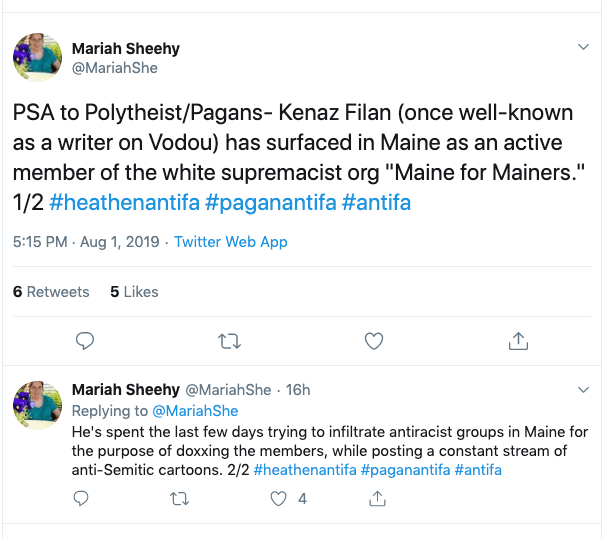Like the main tweet with heart icon
Screen dimensions: 615x538
pyautogui.click(x=374, y=342)
